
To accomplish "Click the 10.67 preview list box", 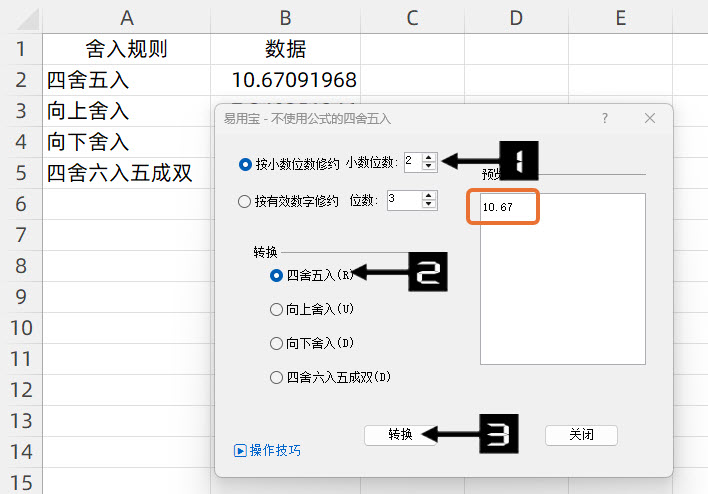I will click(x=562, y=300).
